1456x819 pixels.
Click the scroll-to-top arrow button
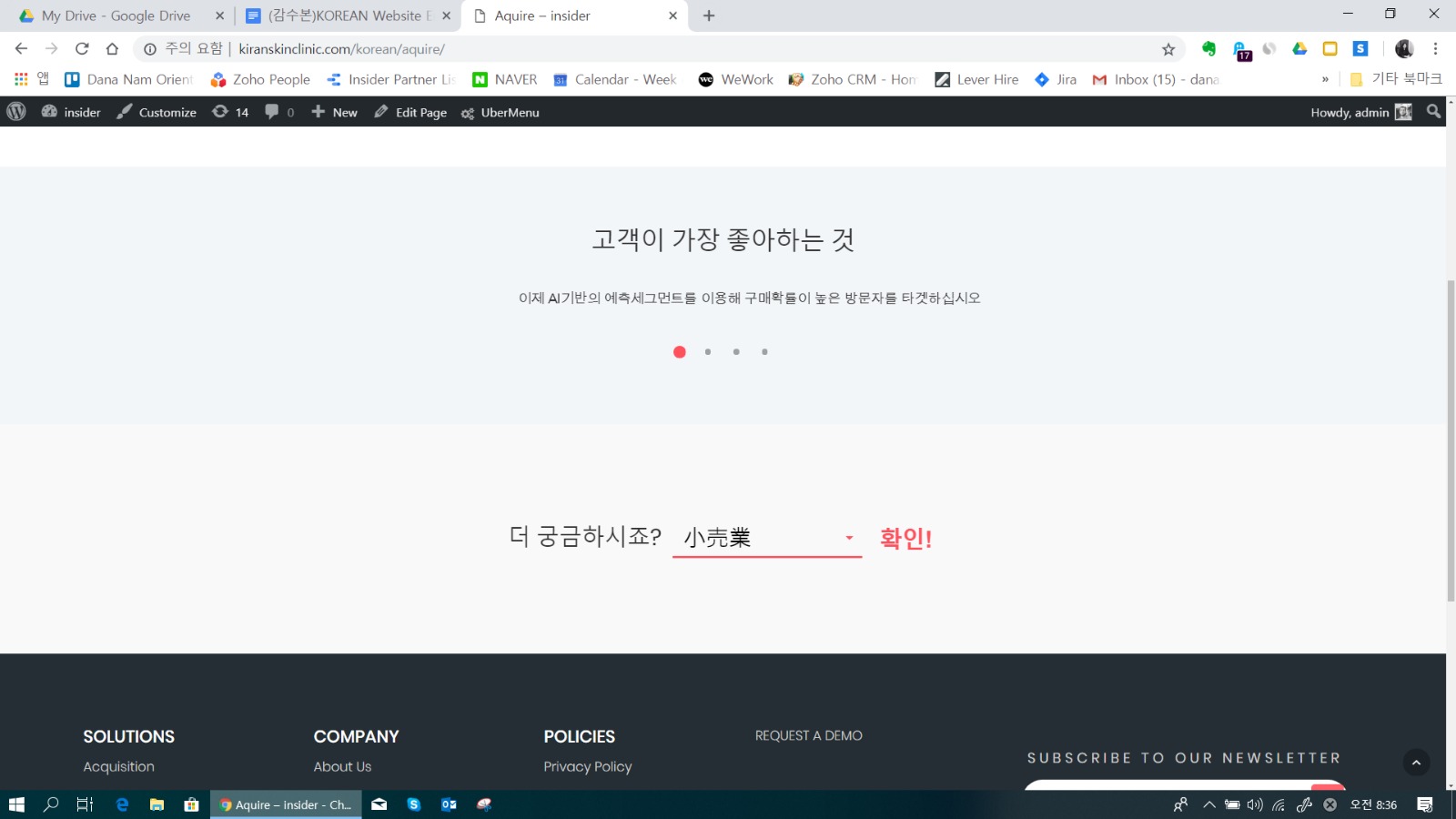click(x=1416, y=763)
